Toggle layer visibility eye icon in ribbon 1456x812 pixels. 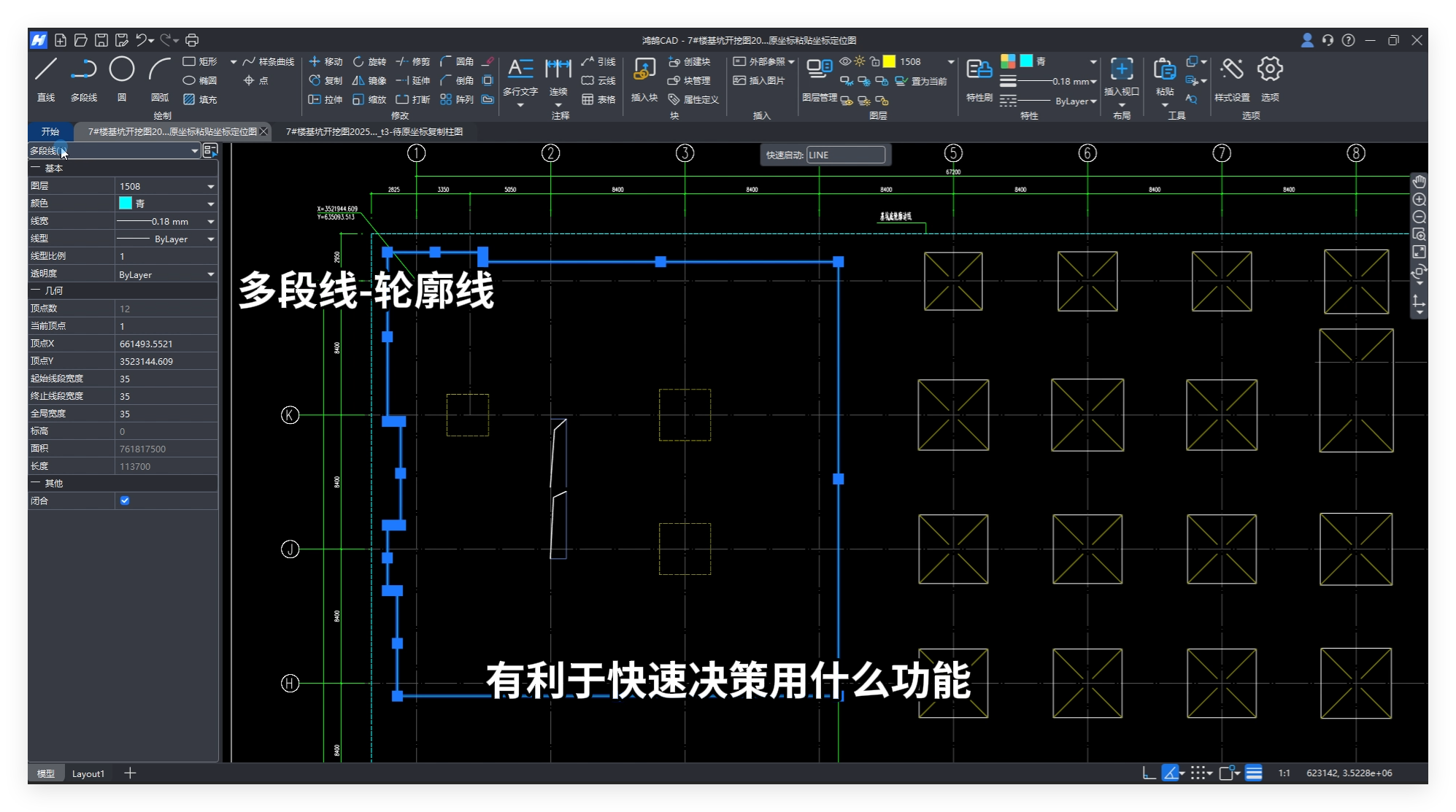click(x=845, y=61)
